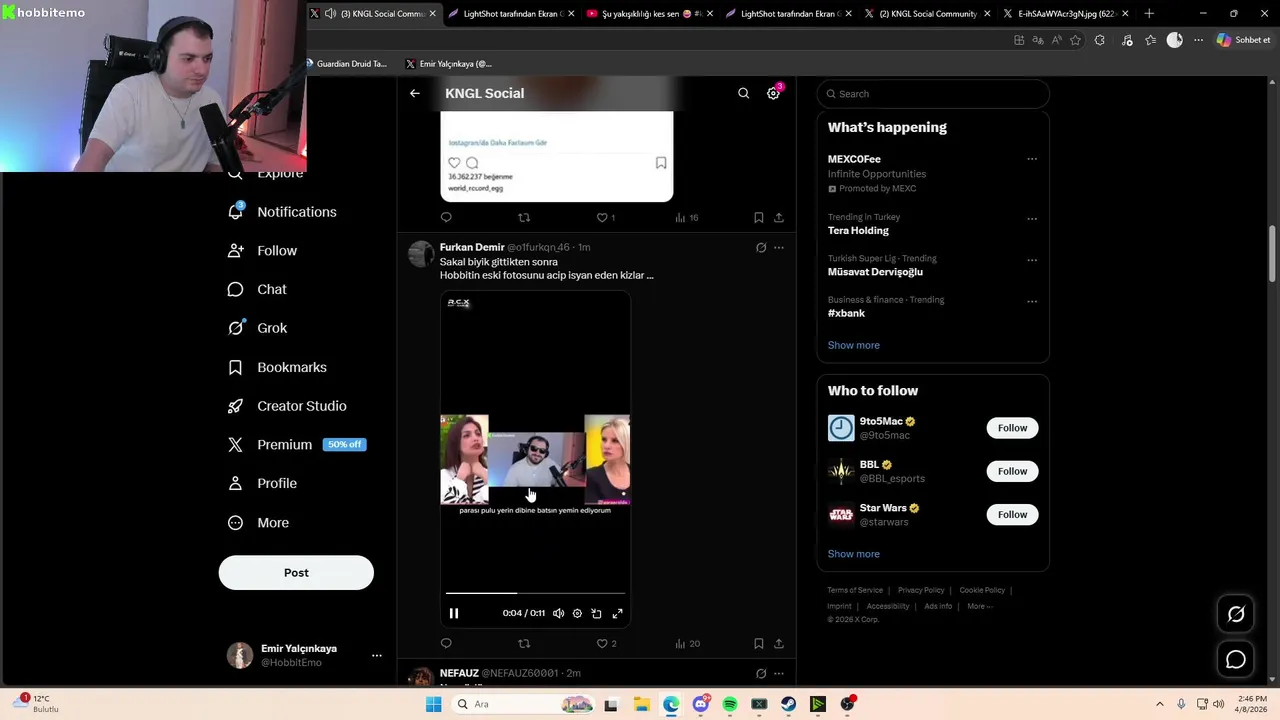The height and width of the screenshot is (720, 1280).
Task: Open Furkan Demir's profile avatar
Action: point(421,254)
